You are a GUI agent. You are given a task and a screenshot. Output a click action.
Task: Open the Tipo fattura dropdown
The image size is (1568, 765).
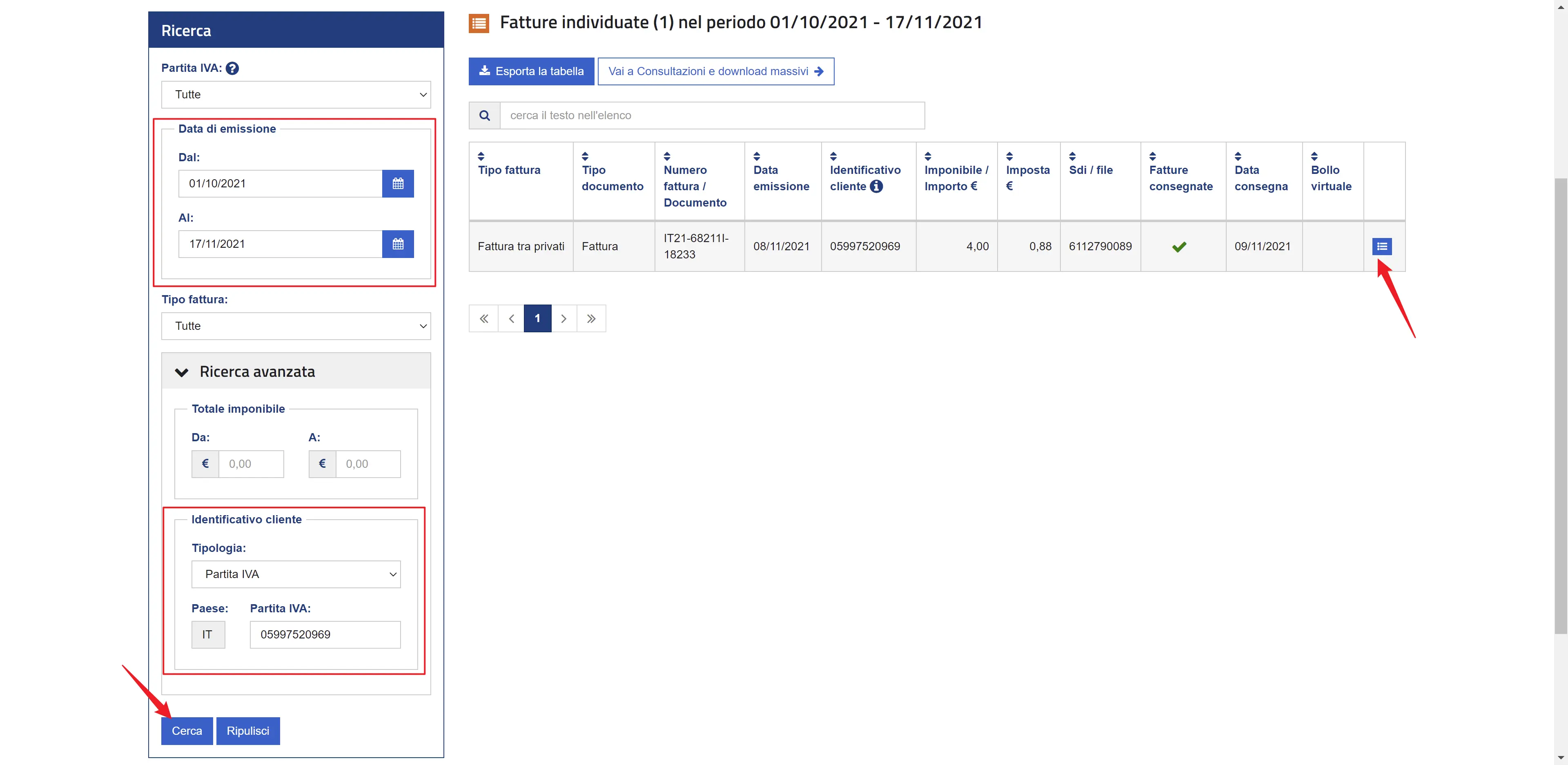(296, 326)
